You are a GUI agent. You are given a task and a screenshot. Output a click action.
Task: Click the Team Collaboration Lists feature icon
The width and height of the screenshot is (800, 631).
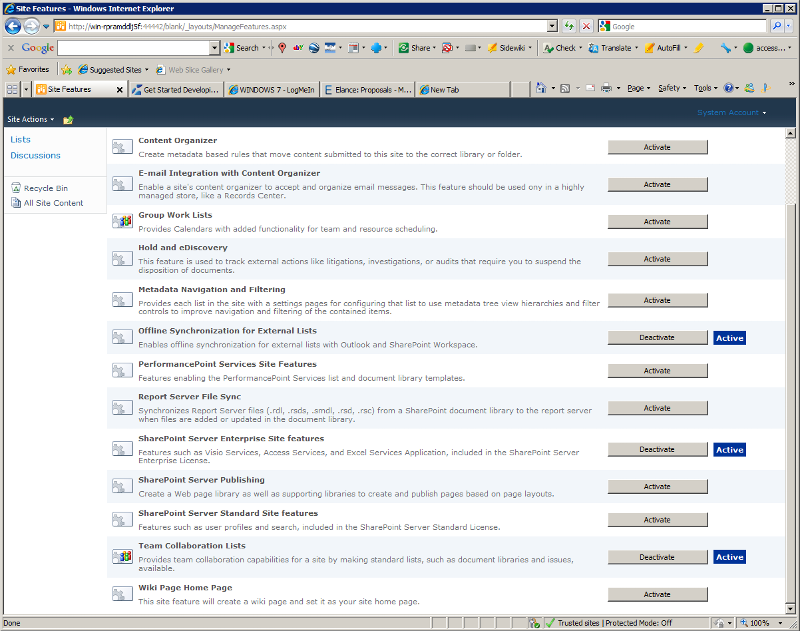point(122,557)
